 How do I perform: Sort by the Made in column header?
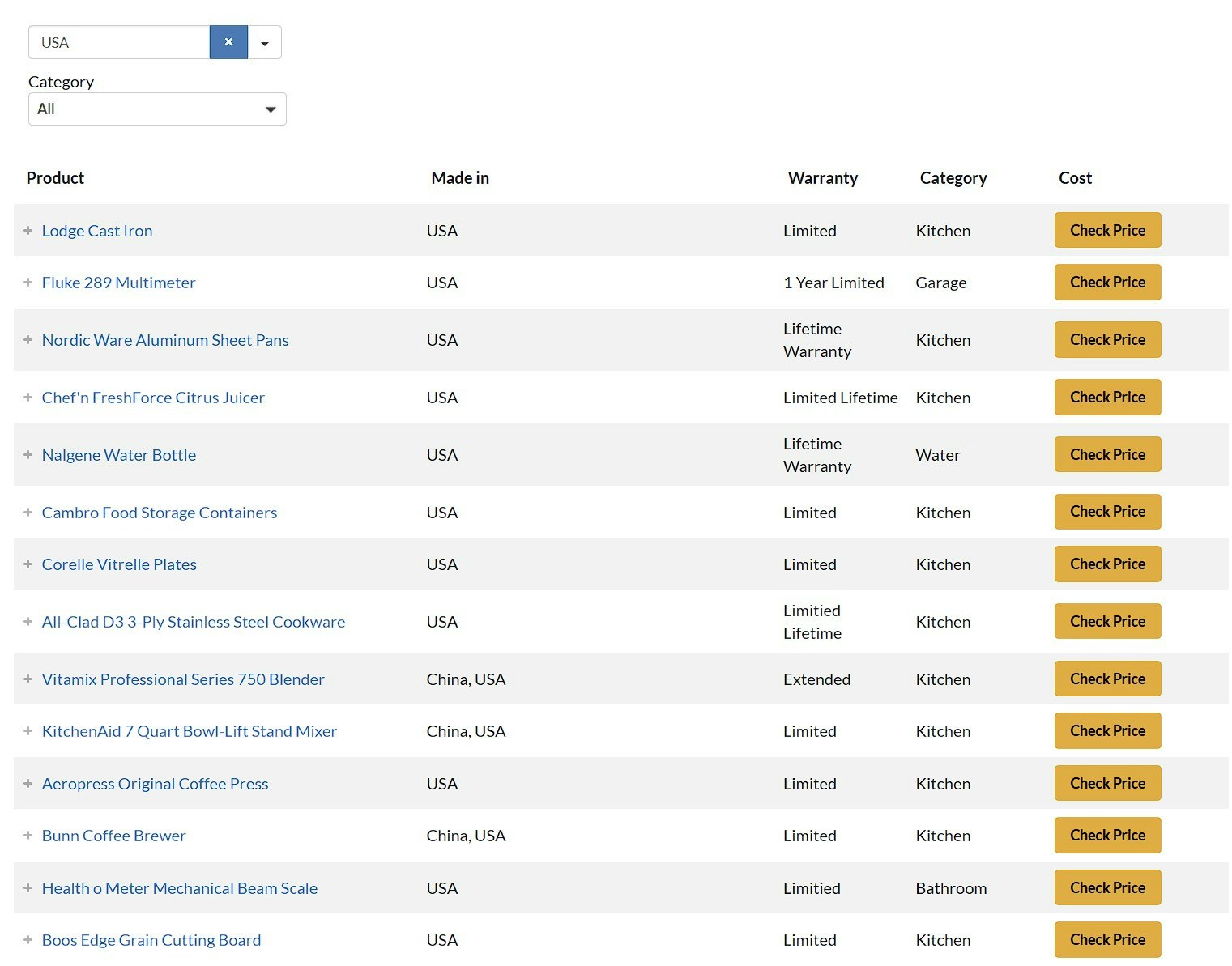click(x=460, y=178)
